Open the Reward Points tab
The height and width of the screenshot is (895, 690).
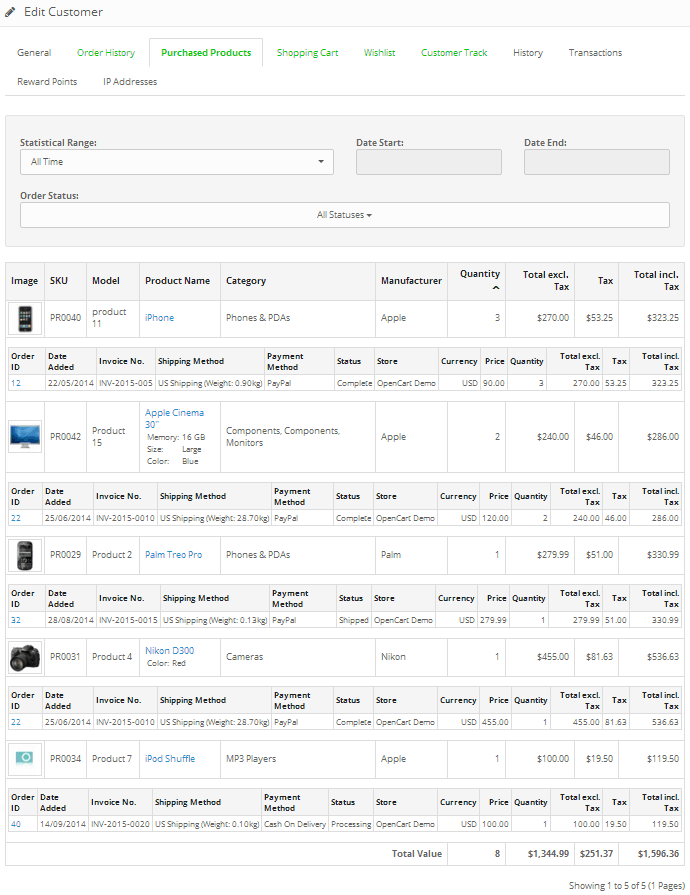click(47, 82)
